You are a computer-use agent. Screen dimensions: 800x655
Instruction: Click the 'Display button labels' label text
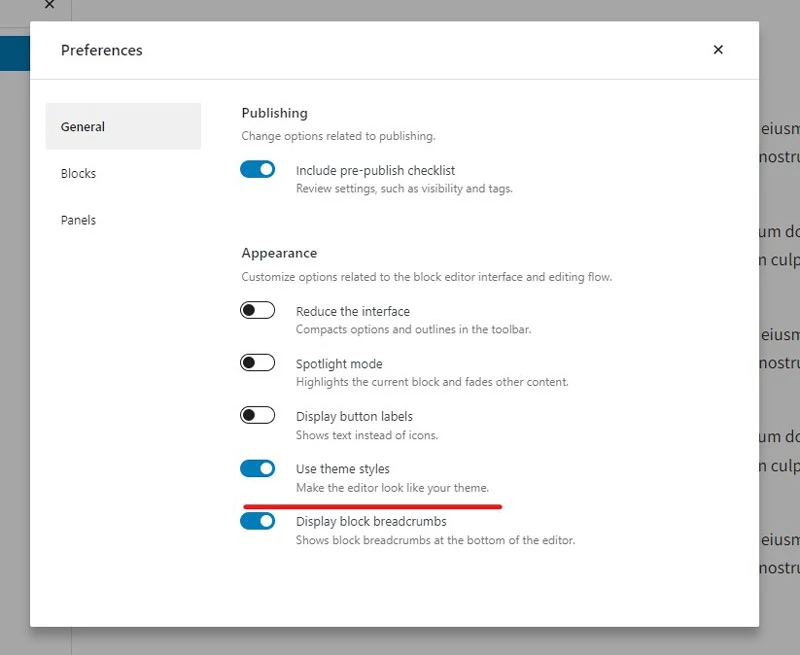click(x=354, y=416)
